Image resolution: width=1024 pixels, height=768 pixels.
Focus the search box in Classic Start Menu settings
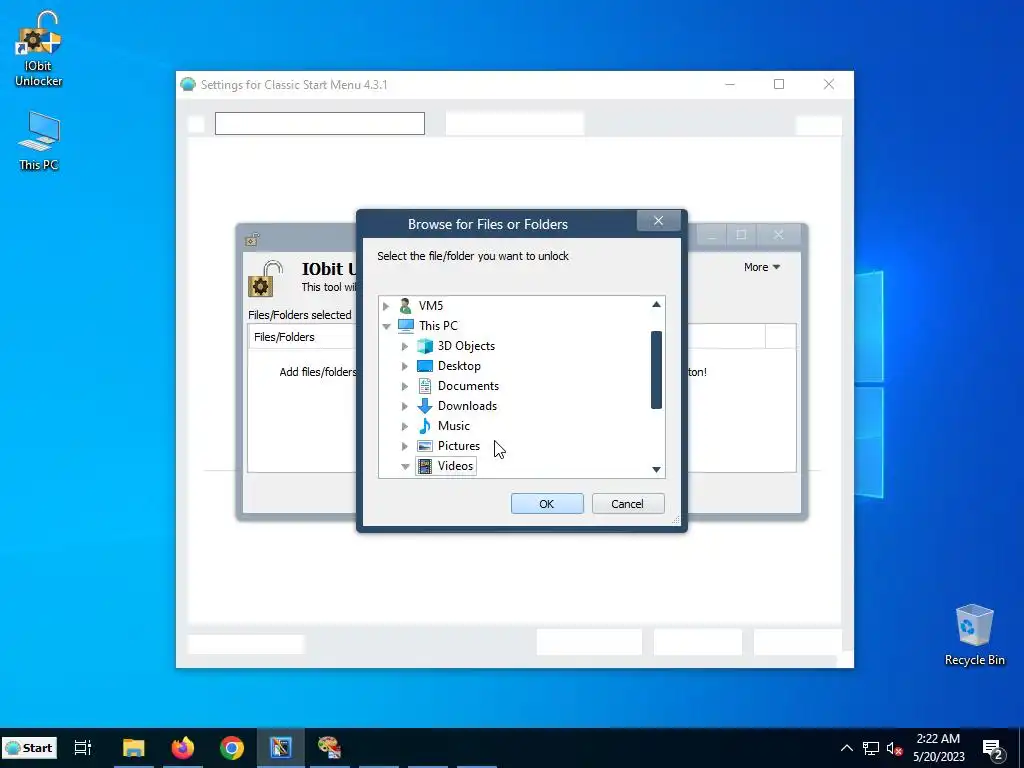(x=319, y=123)
